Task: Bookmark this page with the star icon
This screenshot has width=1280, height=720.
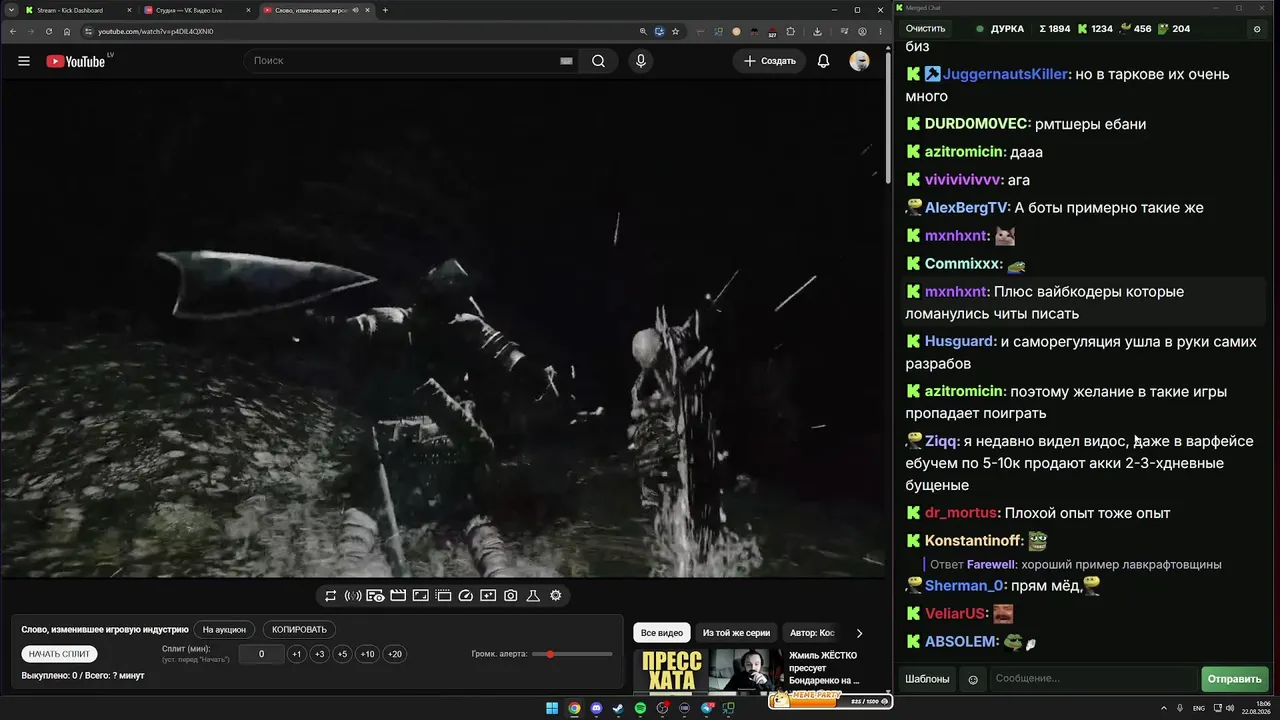Action: (x=675, y=31)
